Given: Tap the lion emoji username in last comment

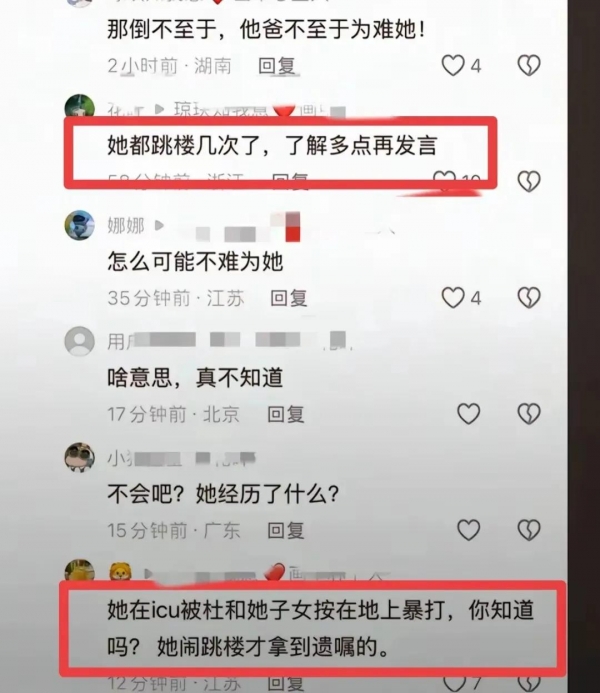Looking at the screenshot, I should tap(121, 572).
